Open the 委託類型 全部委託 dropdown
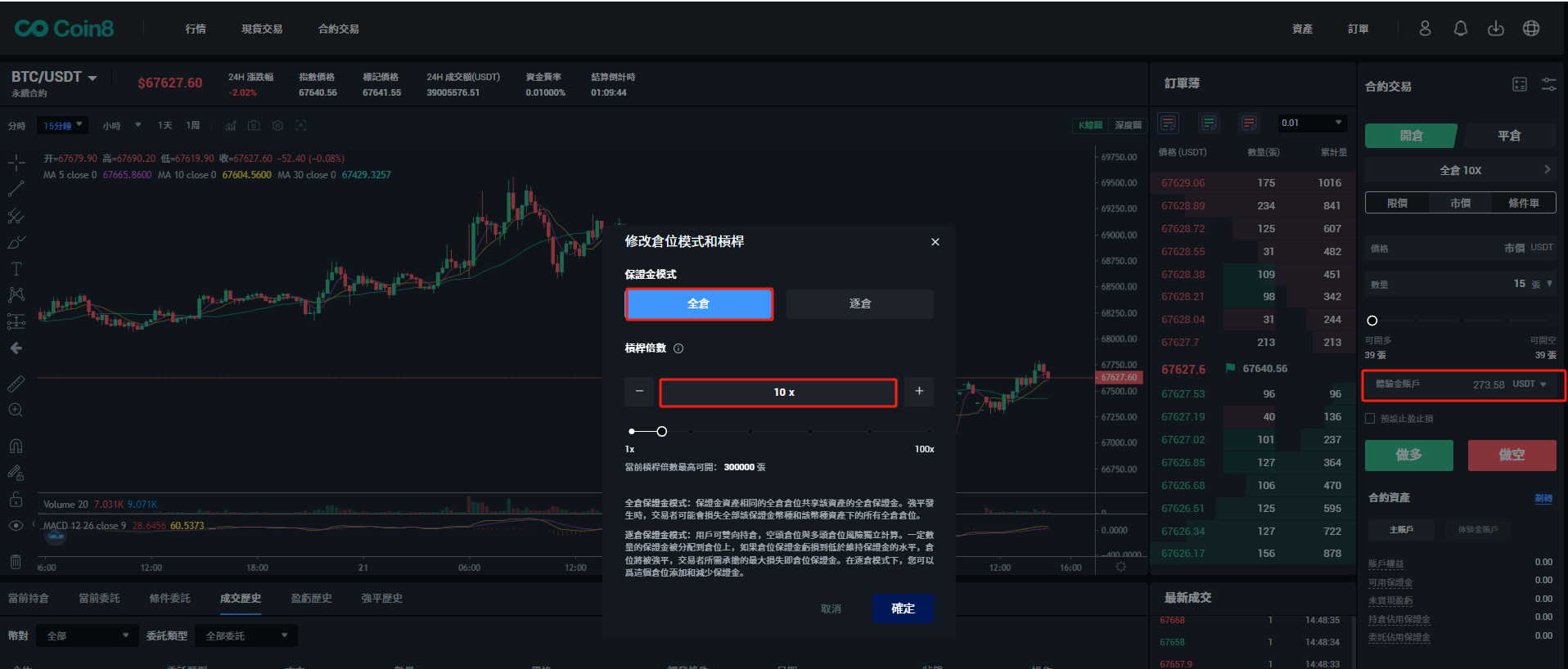 (246, 635)
